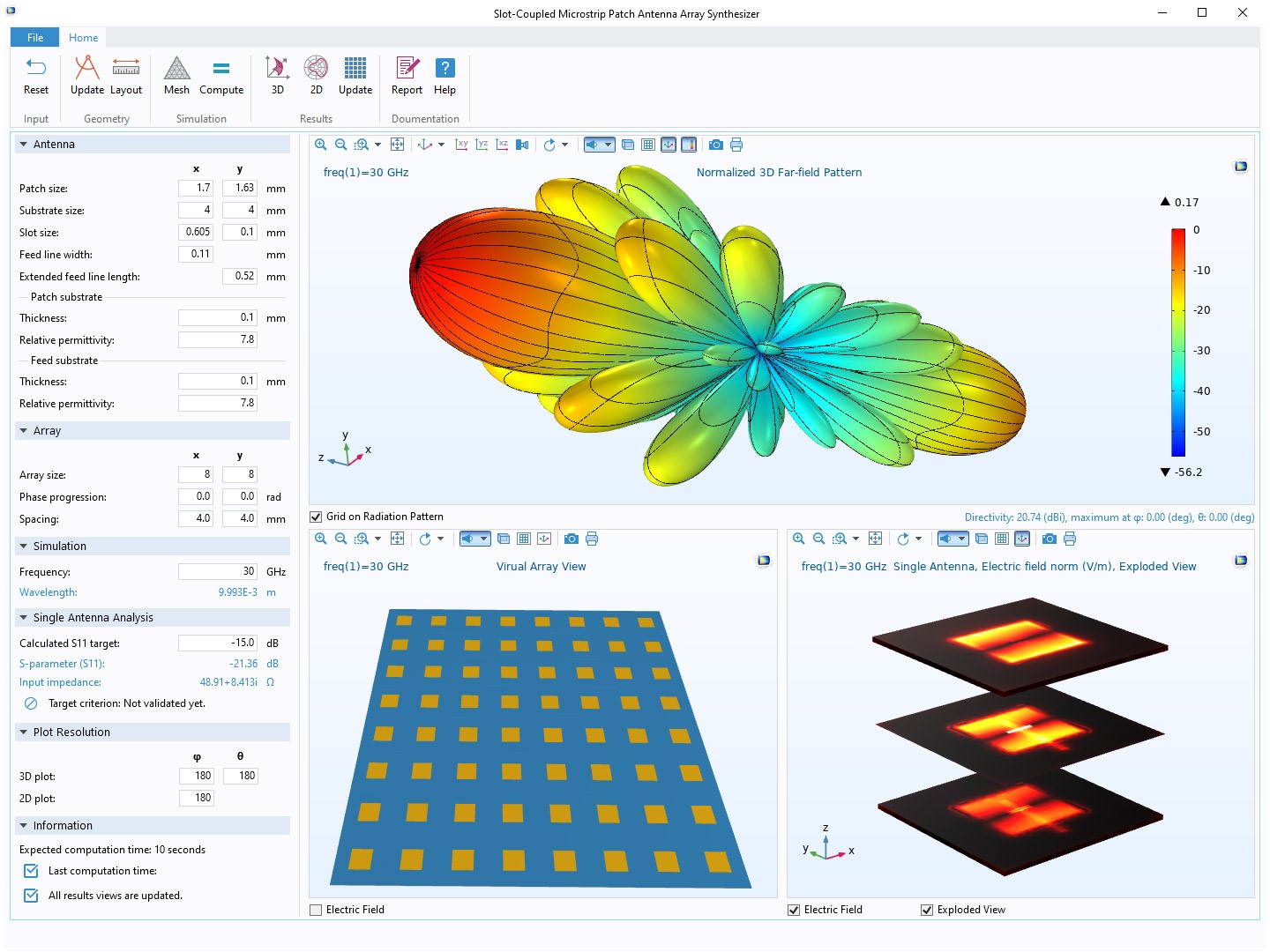Click the far-field color legend bar

tap(1178, 342)
